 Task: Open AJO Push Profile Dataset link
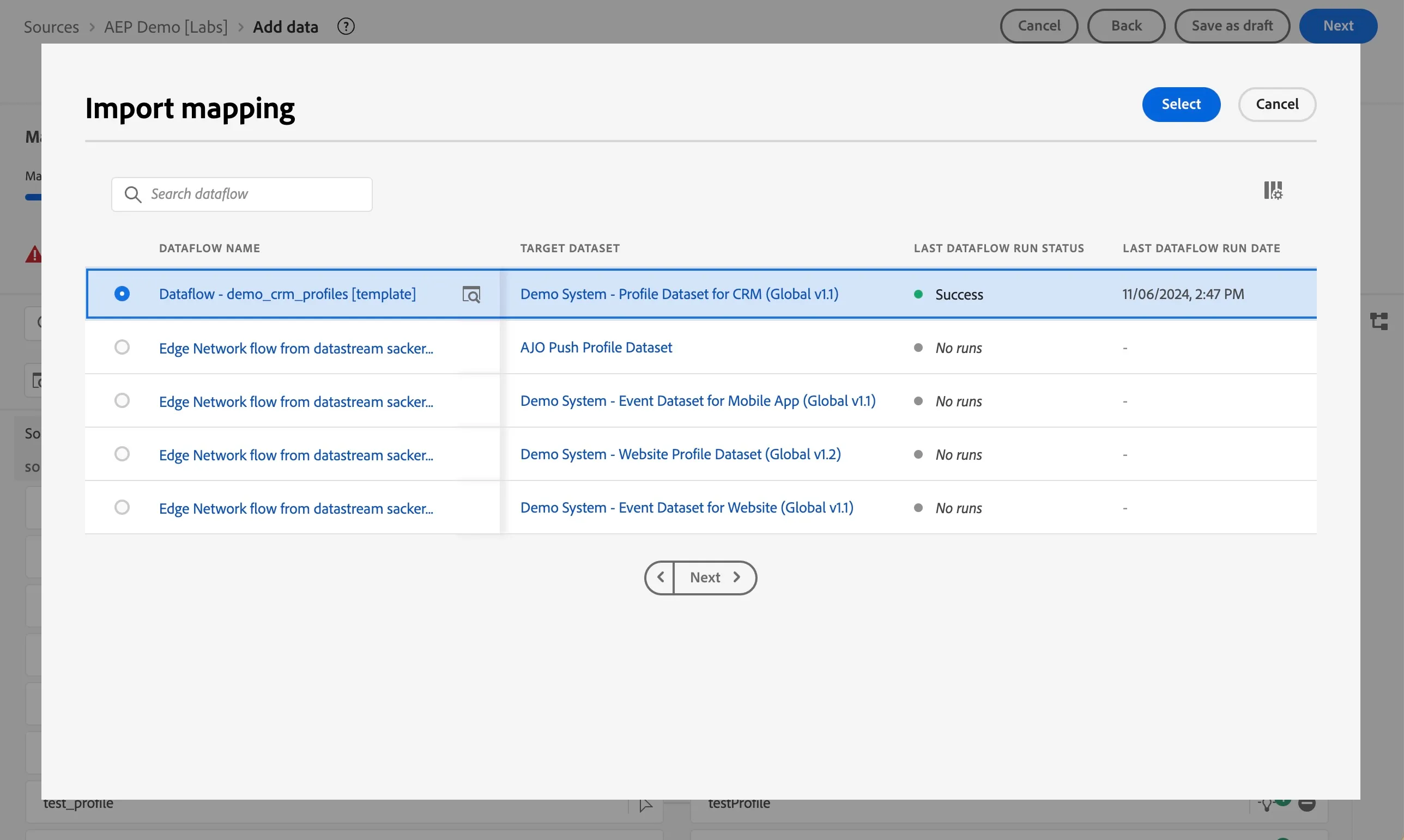596,348
